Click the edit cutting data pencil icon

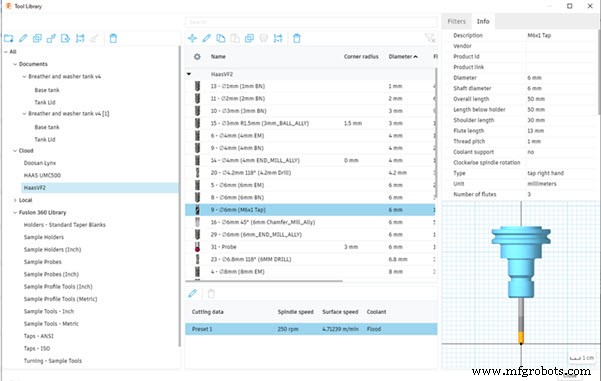pyautogui.click(x=192, y=294)
